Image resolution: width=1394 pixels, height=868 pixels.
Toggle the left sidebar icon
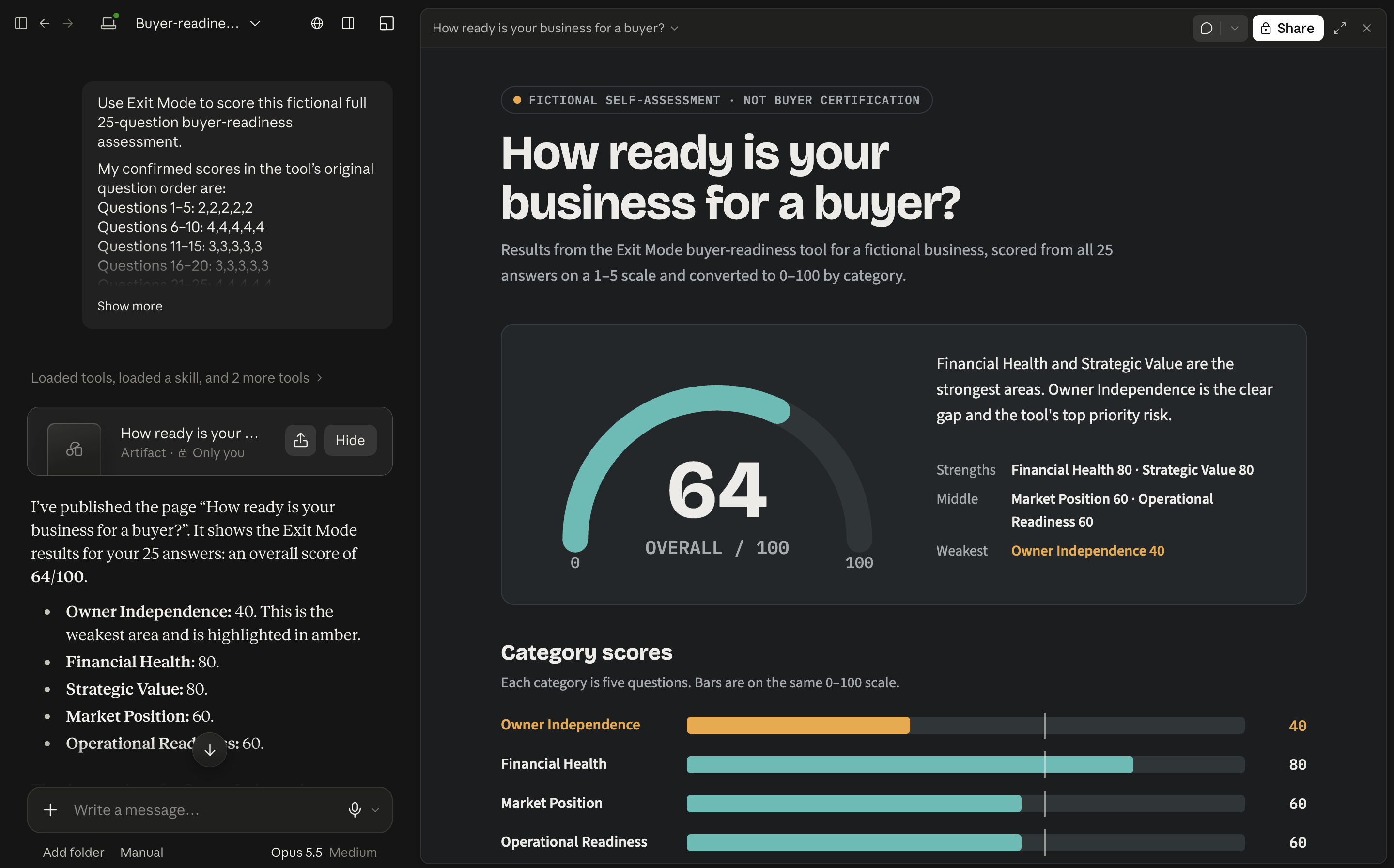[21, 24]
